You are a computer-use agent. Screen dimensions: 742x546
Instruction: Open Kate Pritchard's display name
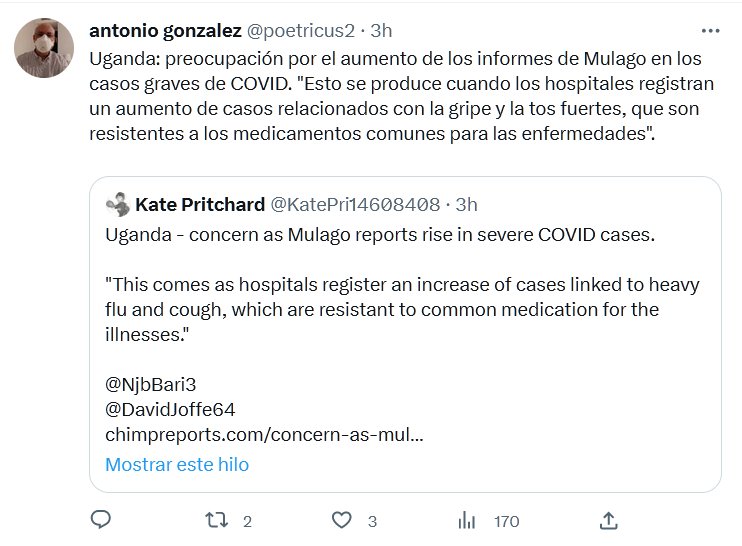point(199,205)
